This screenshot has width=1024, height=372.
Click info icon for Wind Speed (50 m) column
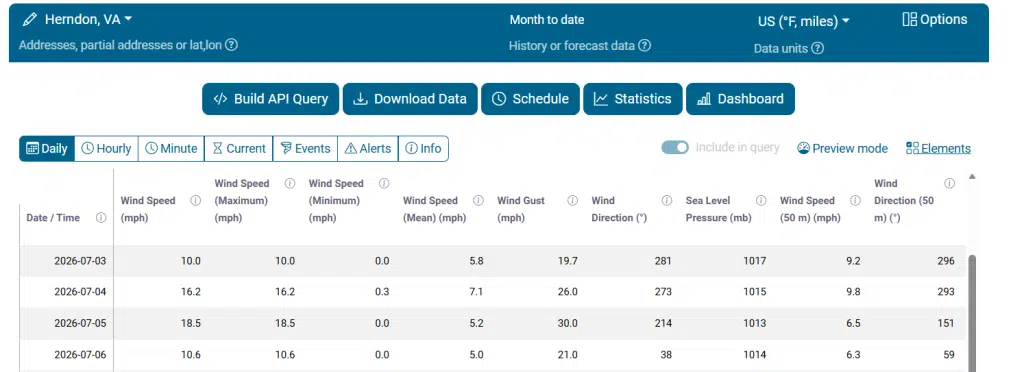pyautogui.click(x=855, y=201)
